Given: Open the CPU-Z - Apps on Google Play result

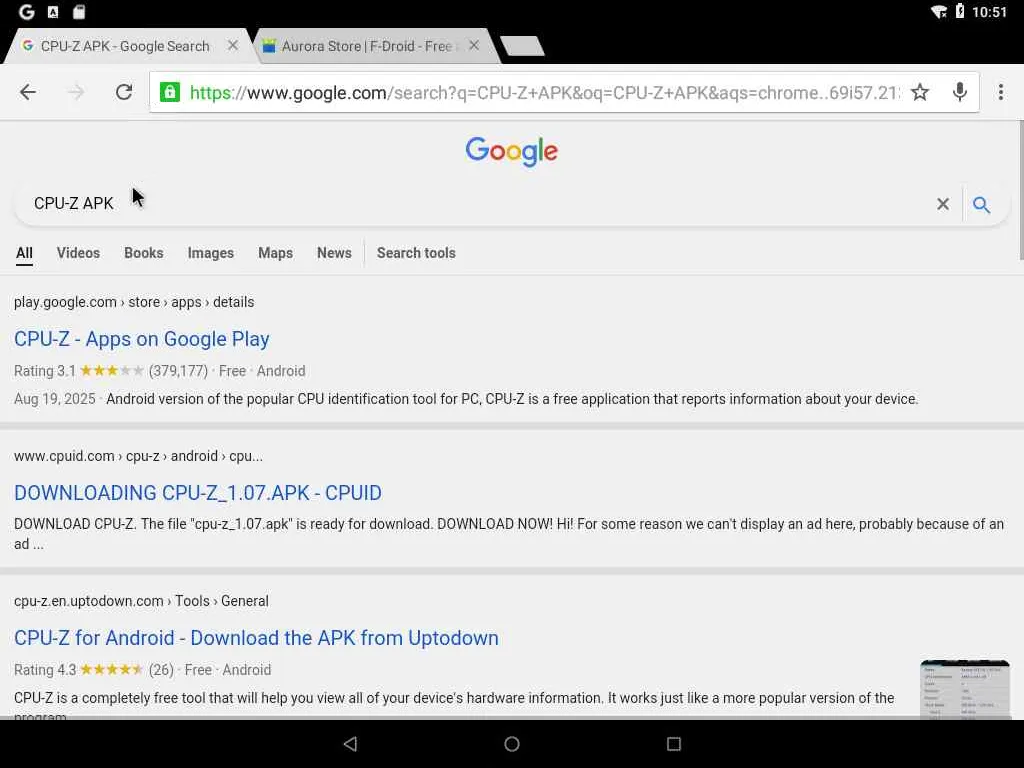Looking at the screenshot, I should coord(142,339).
